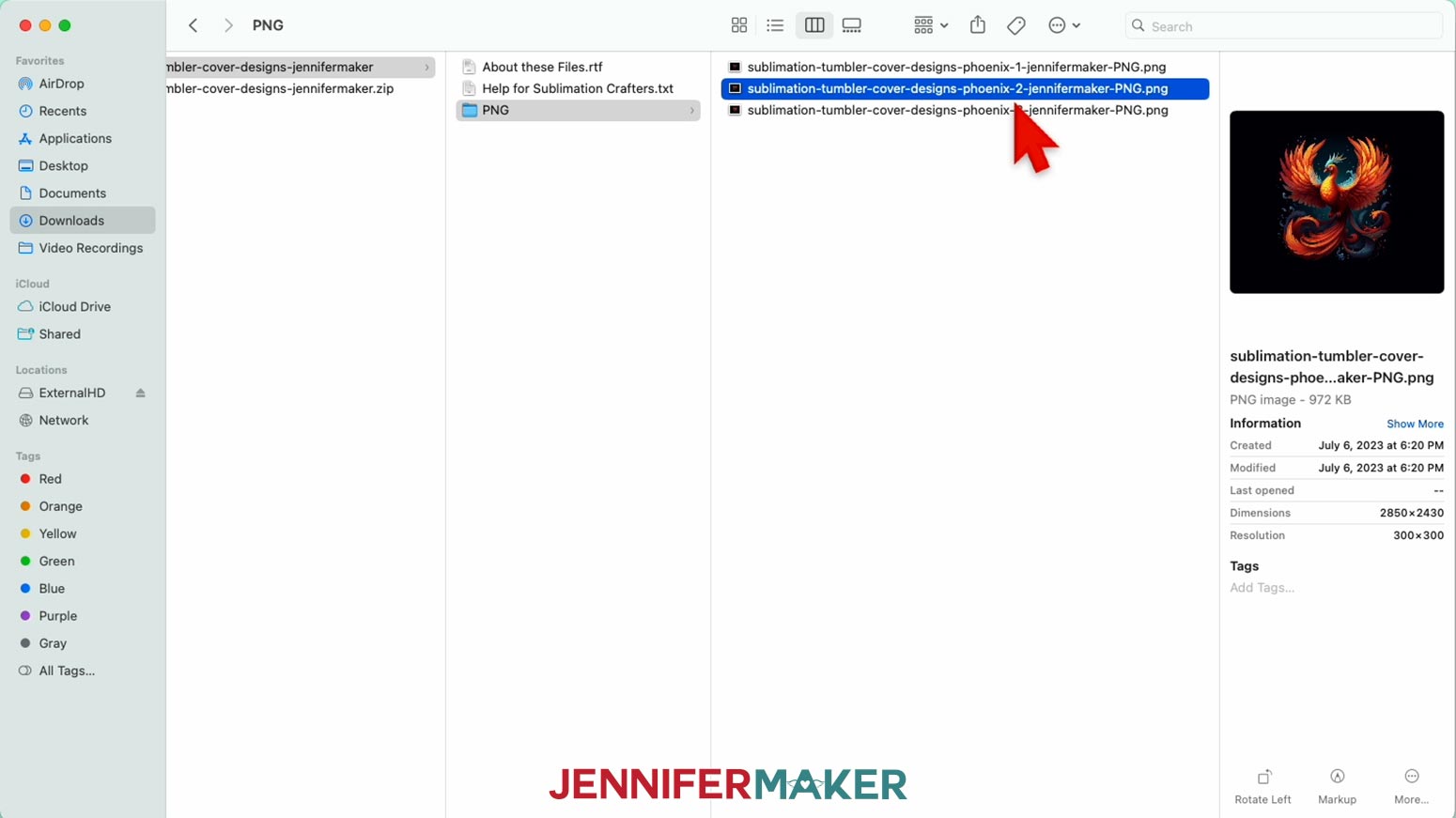Click More… in the preview pane
Image resolution: width=1456 pixels, height=818 pixels.
[x=1411, y=787]
